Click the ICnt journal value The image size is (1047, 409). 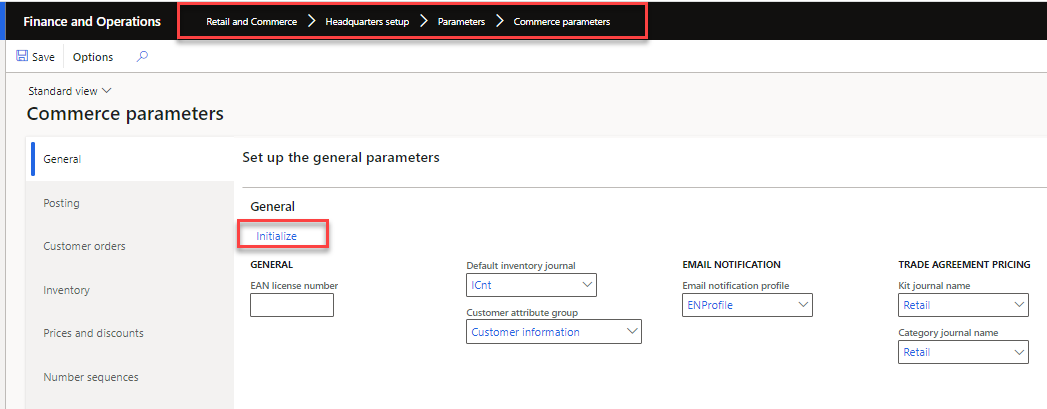tap(481, 285)
